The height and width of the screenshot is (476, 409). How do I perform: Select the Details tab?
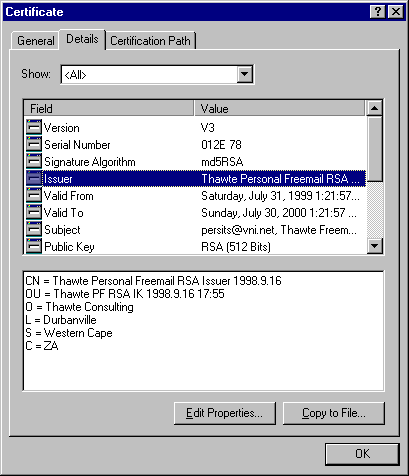coord(82,39)
